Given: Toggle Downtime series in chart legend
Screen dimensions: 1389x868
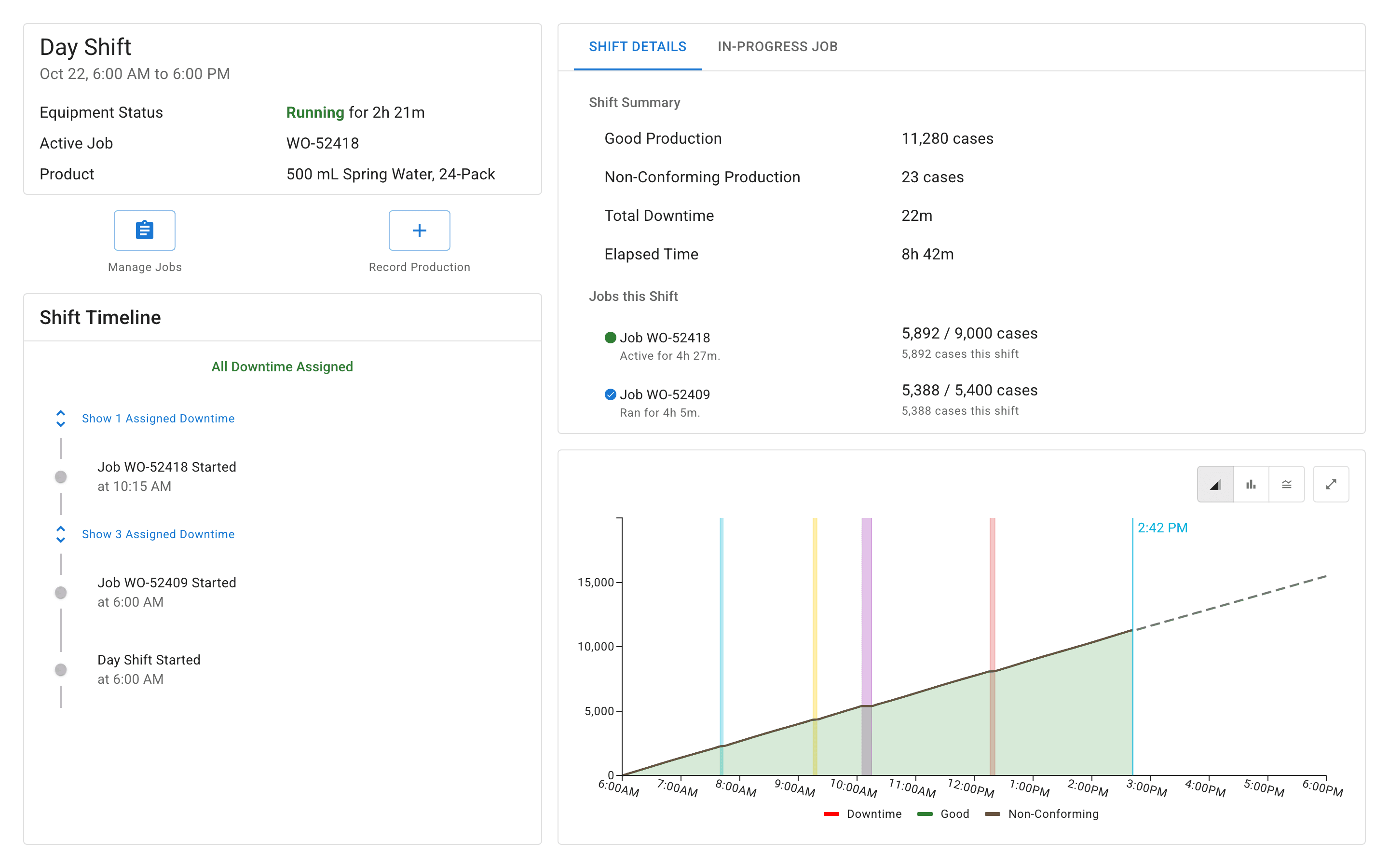Looking at the screenshot, I should click(x=862, y=814).
